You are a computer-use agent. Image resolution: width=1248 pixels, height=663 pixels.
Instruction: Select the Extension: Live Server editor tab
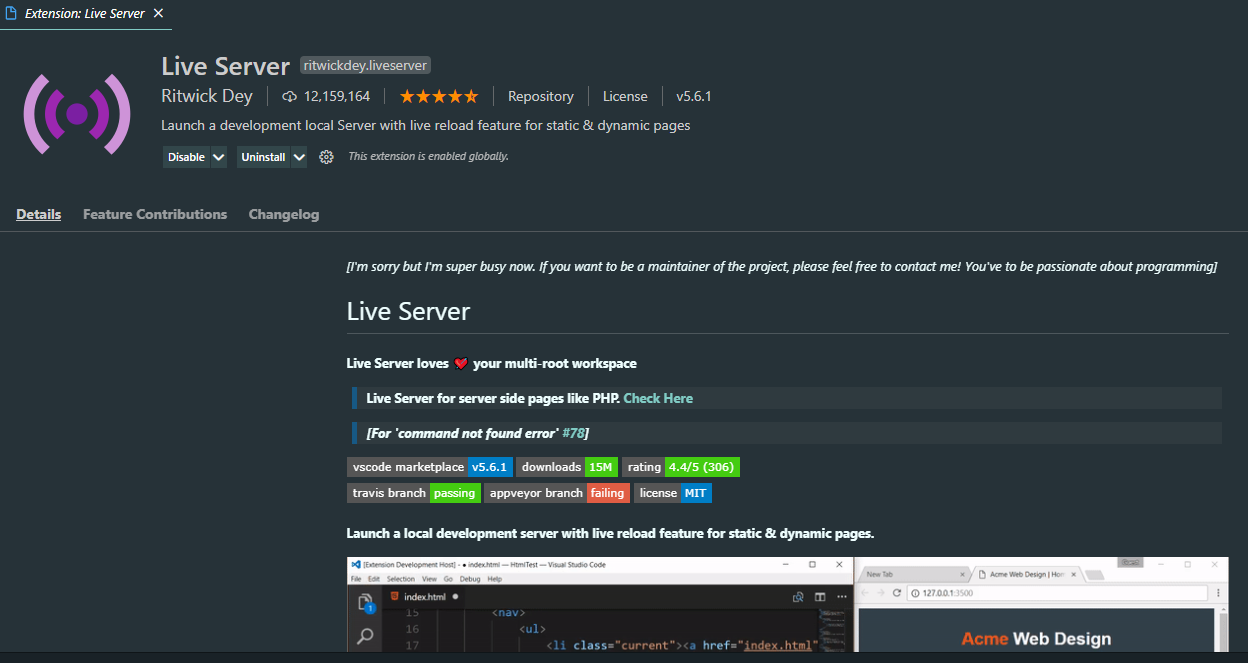(x=84, y=14)
